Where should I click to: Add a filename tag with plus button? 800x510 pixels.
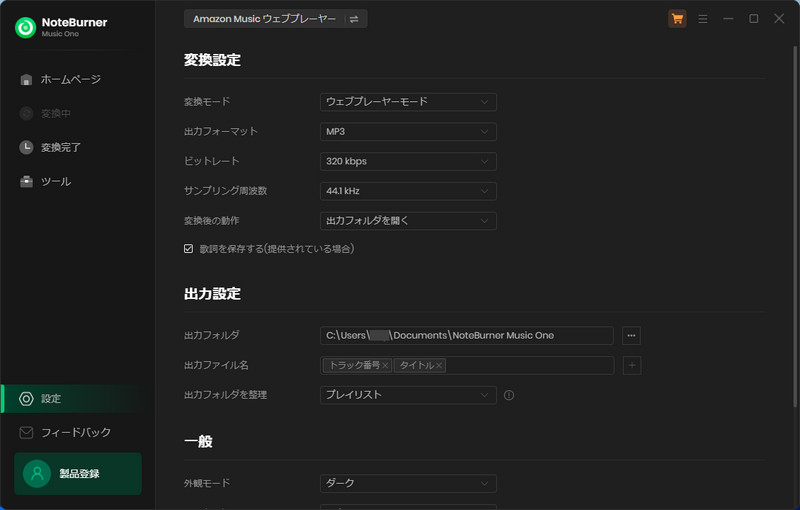(x=632, y=365)
